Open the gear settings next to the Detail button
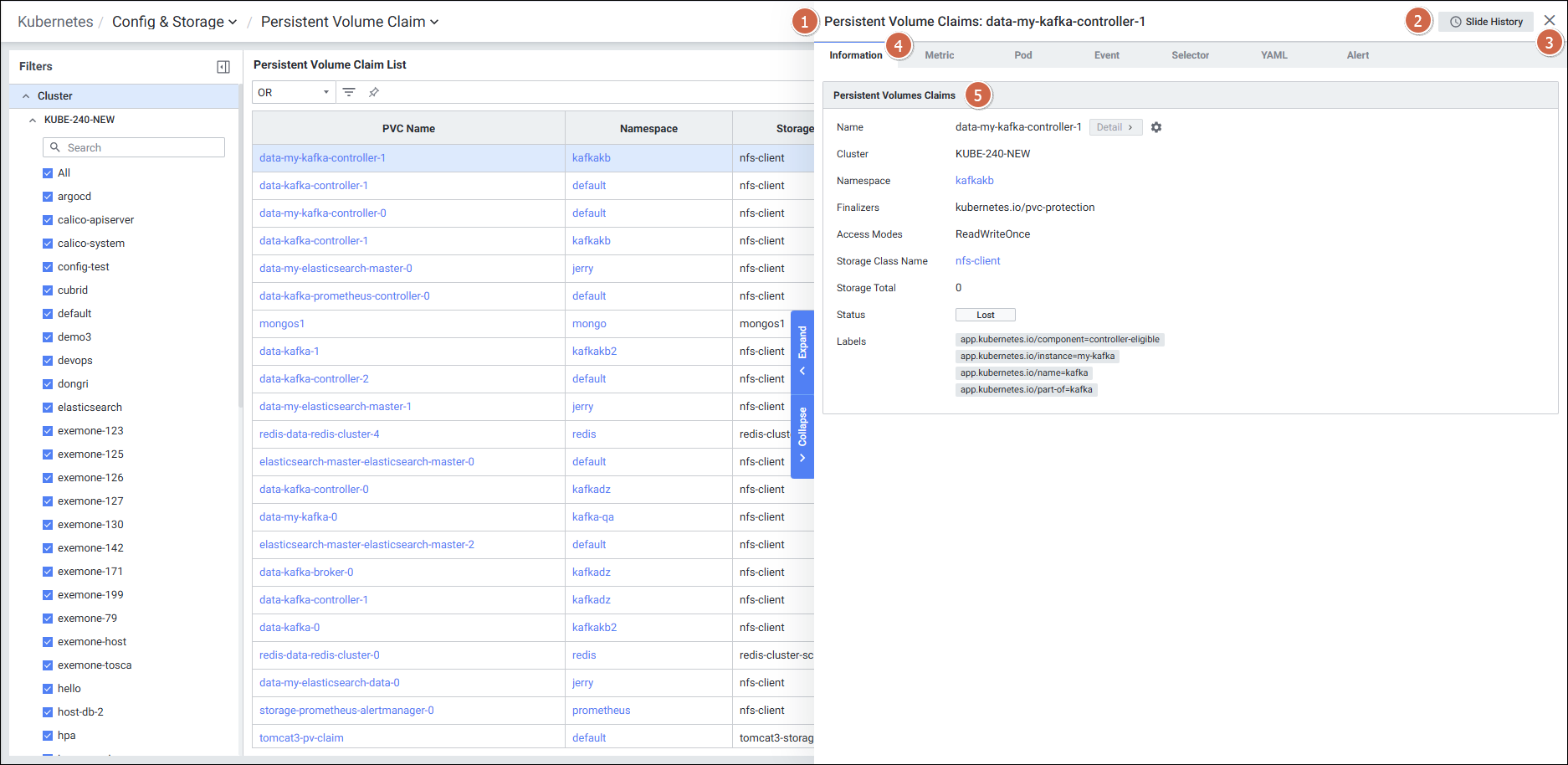 click(1156, 127)
